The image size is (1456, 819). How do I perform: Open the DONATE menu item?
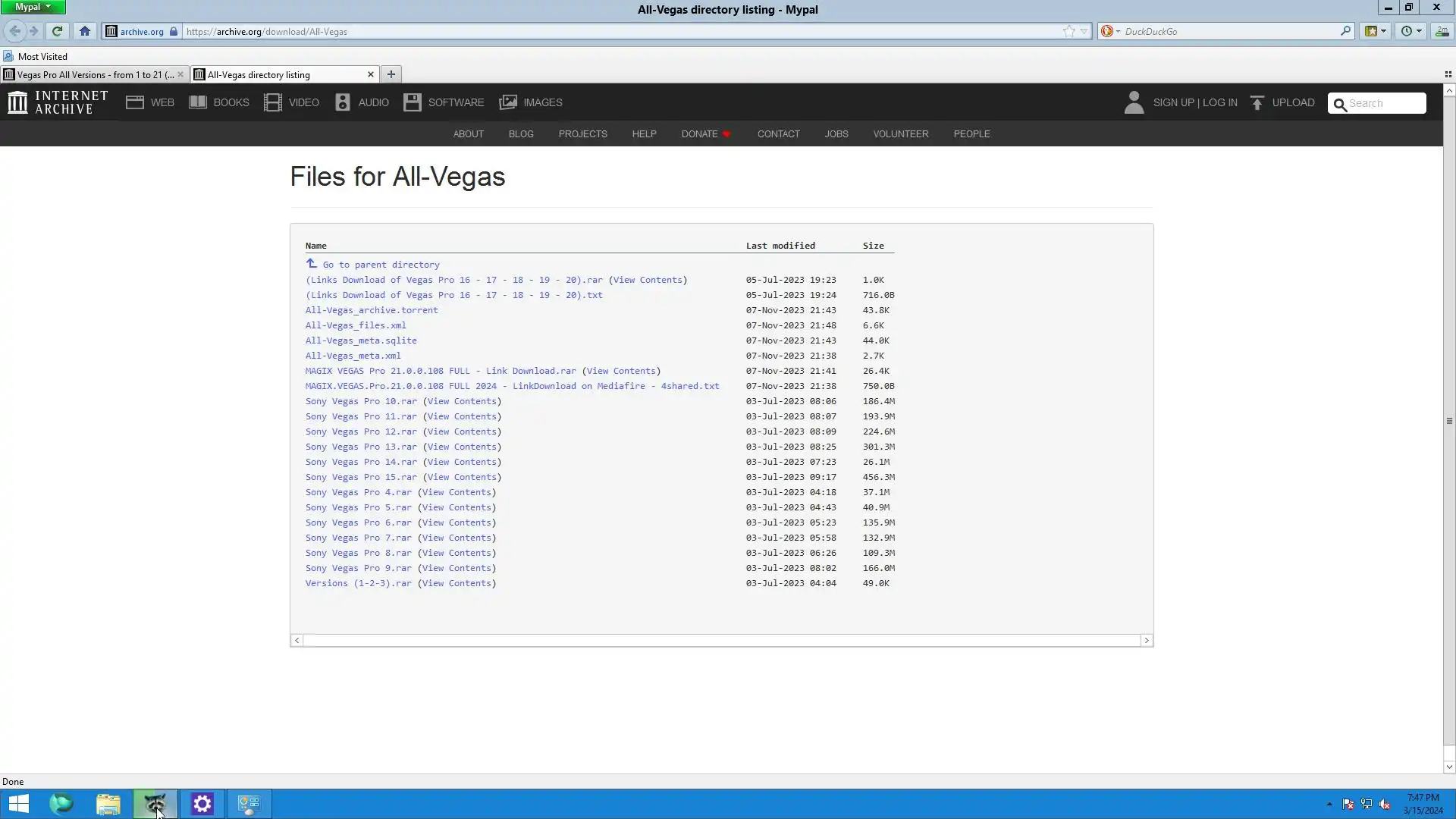699,133
